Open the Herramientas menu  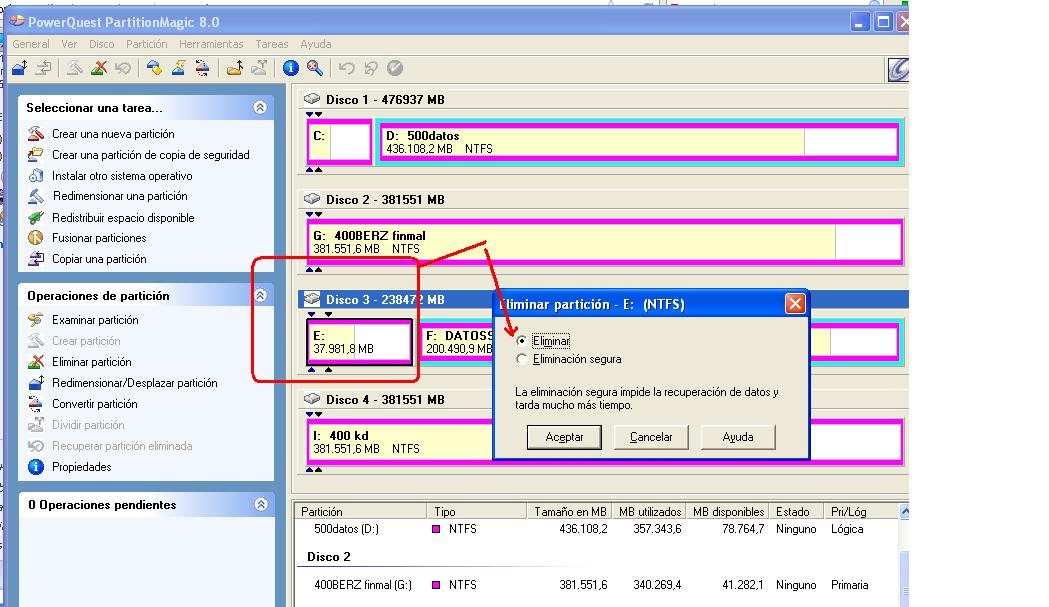pyautogui.click(x=211, y=44)
